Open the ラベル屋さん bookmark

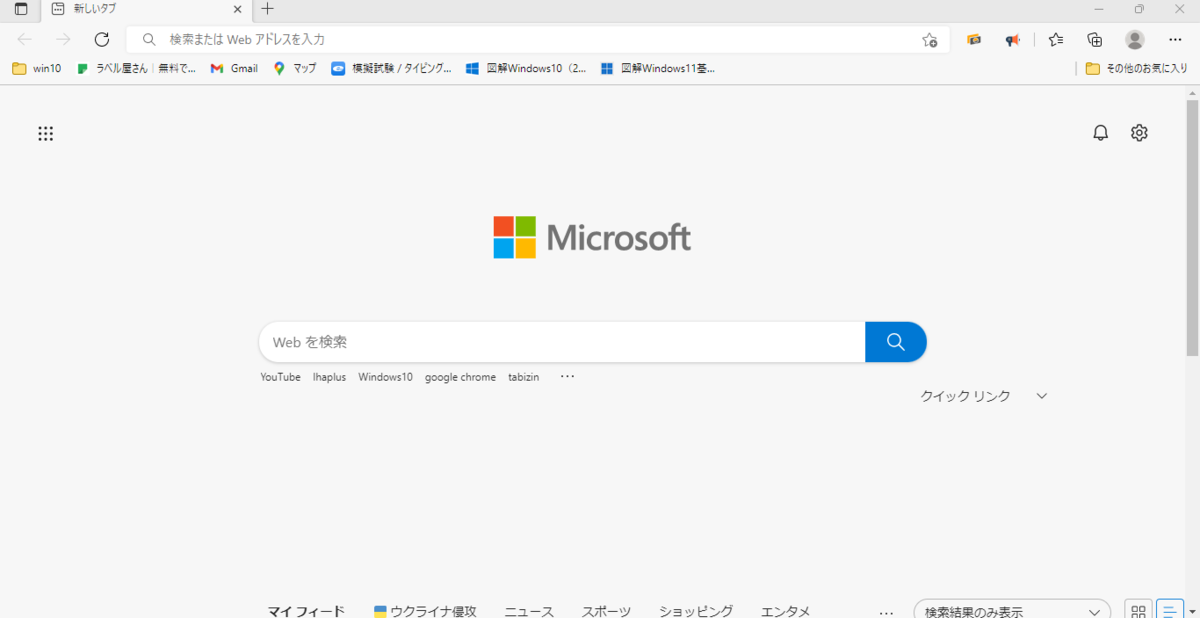coord(136,68)
